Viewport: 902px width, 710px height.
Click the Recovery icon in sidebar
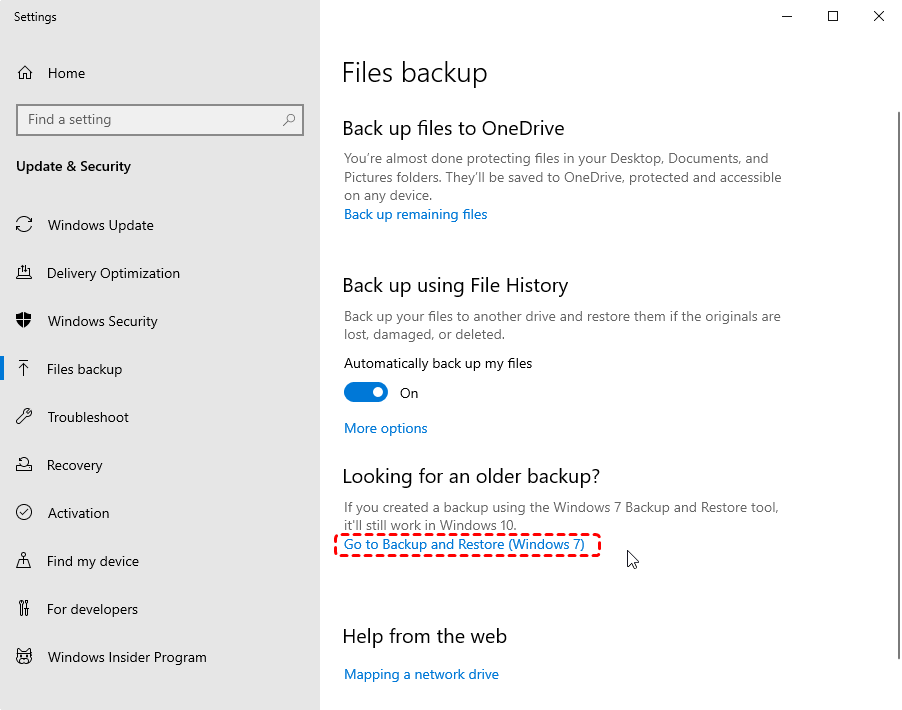(24, 464)
